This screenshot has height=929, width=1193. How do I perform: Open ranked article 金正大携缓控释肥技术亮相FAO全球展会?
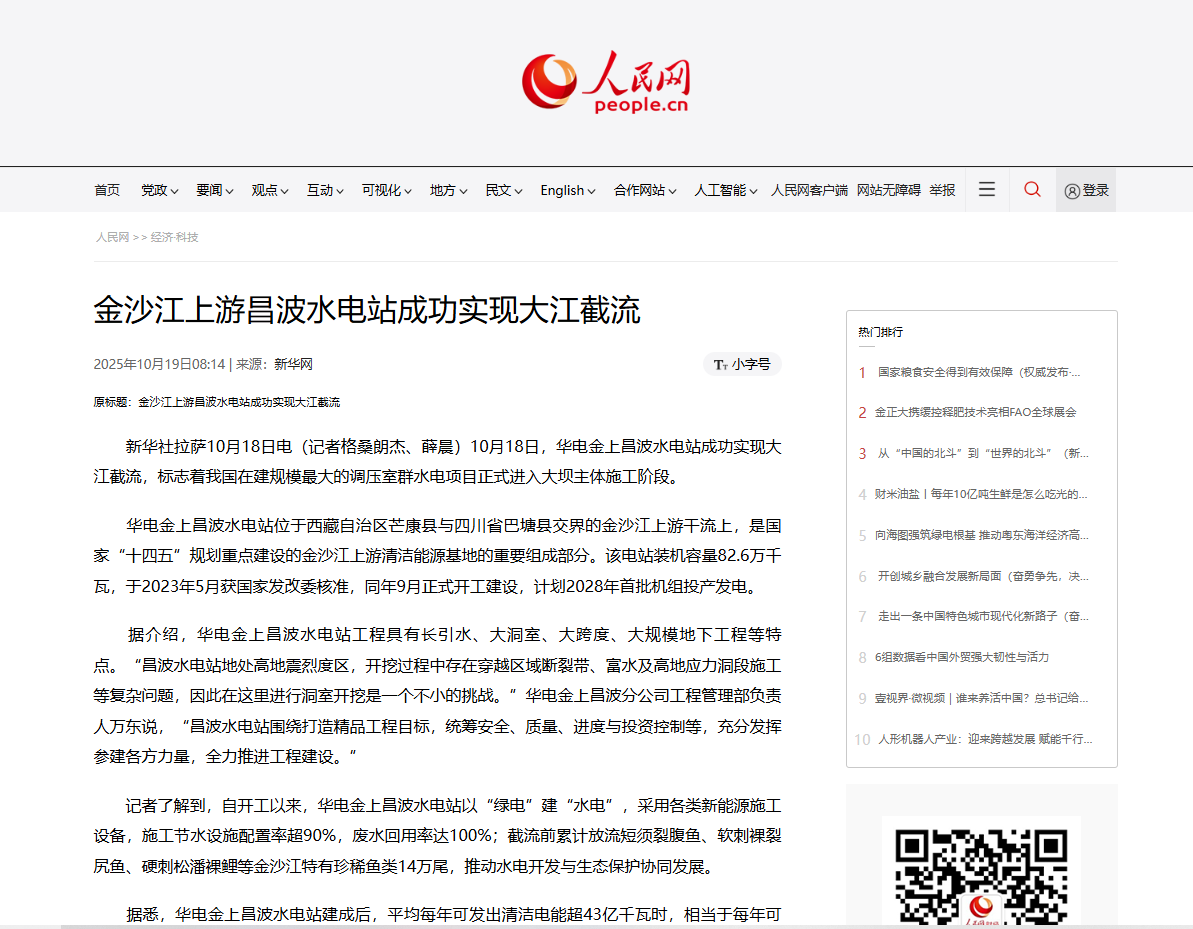click(975, 412)
